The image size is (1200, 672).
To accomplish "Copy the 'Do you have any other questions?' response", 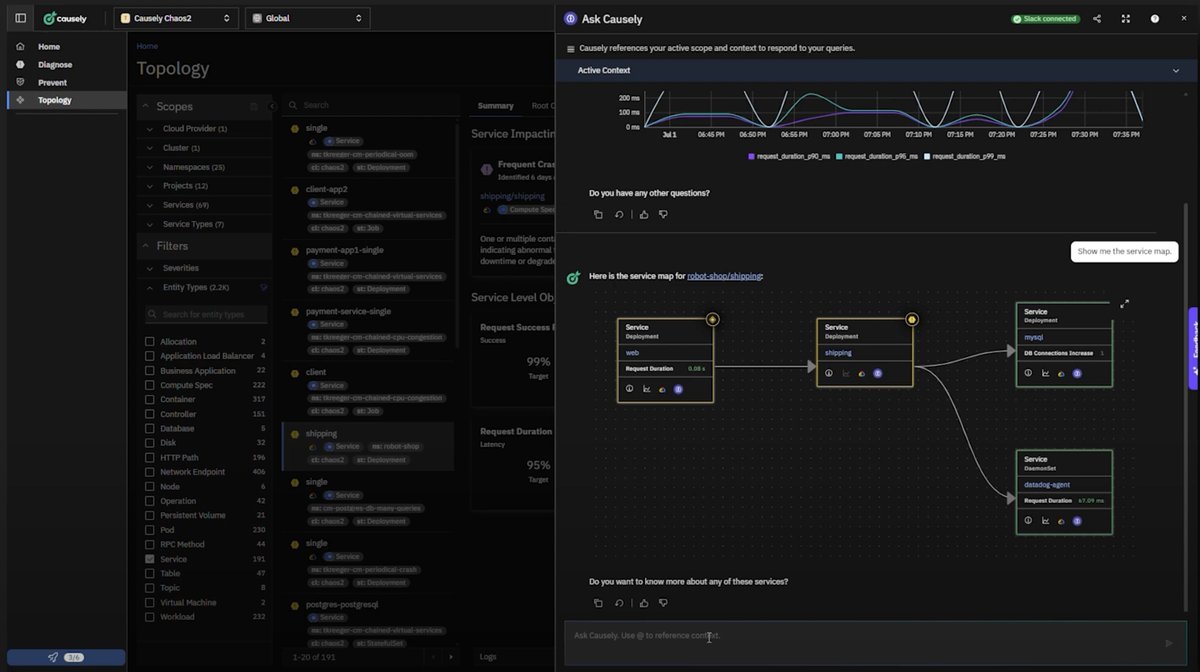I will click(598, 214).
